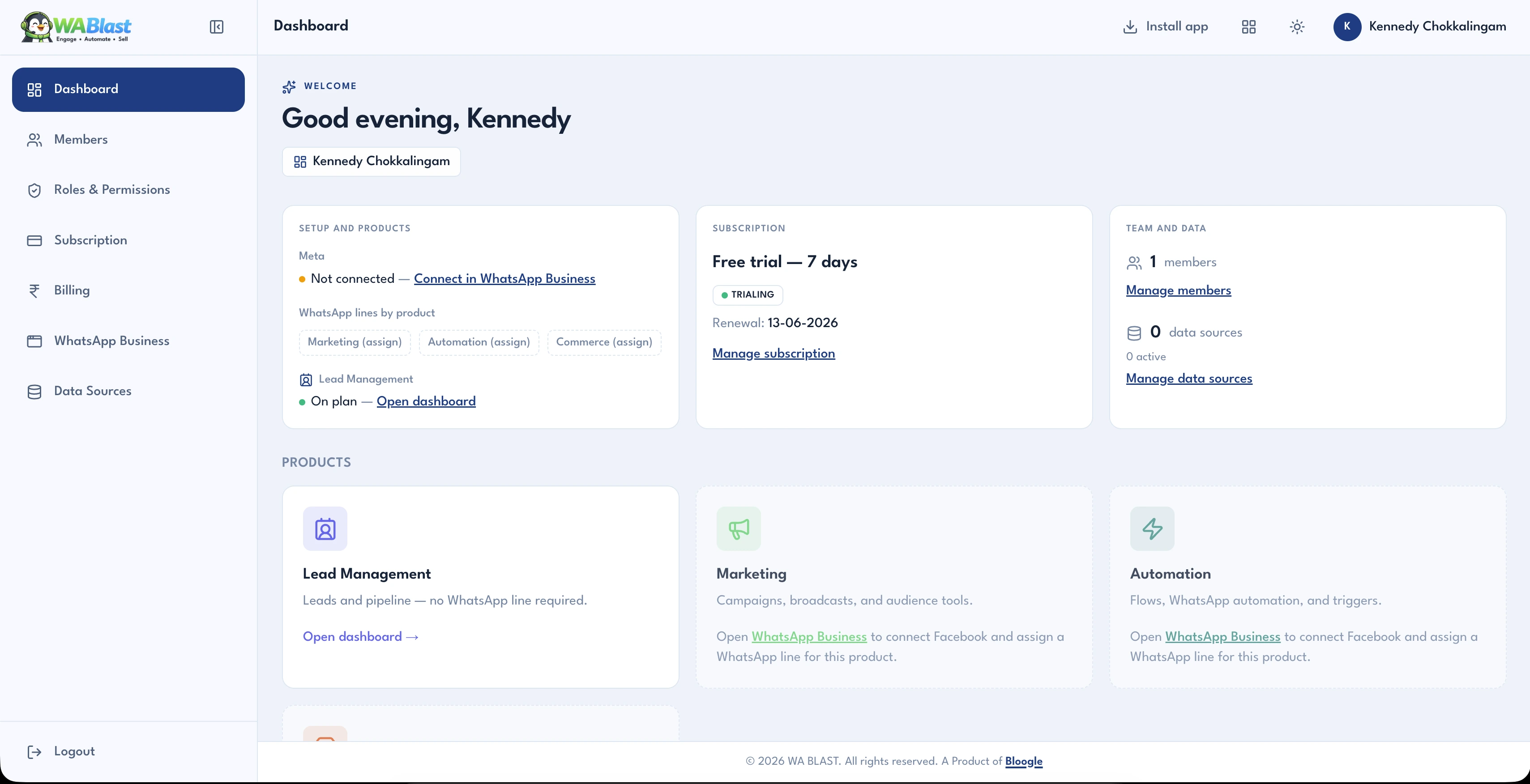Click the Lead Management product card title
The image size is (1530, 784).
pos(367,574)
